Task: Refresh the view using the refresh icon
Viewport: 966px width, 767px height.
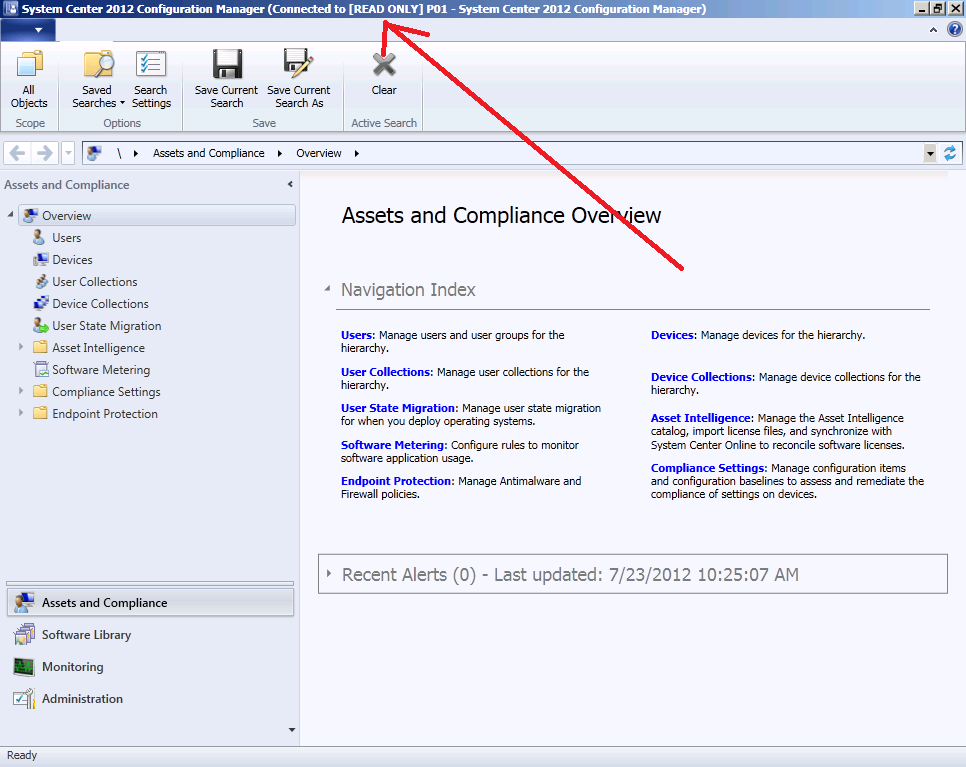Action: tap(950, 153)
